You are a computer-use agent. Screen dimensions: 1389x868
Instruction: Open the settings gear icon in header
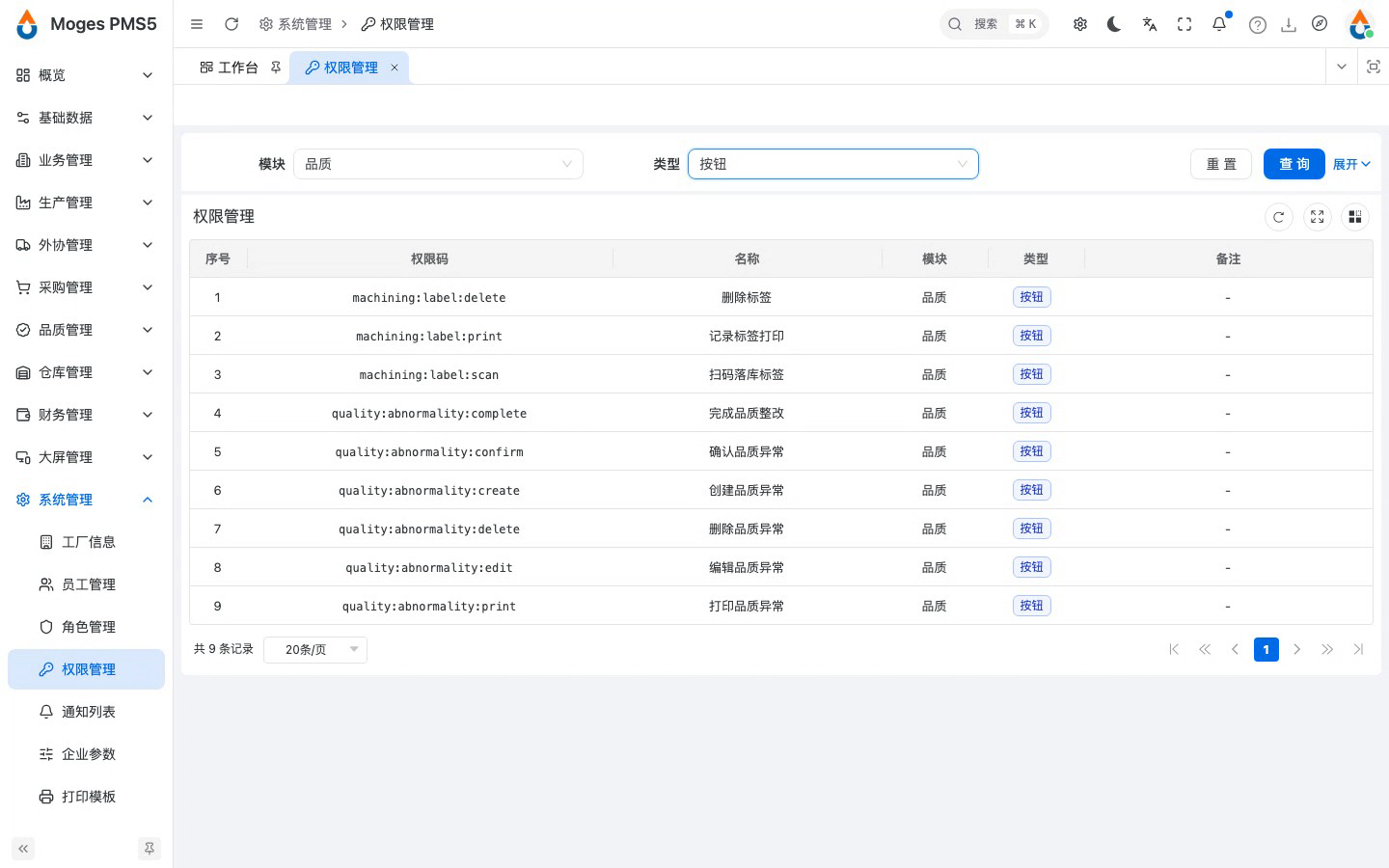click(1080, 24)
